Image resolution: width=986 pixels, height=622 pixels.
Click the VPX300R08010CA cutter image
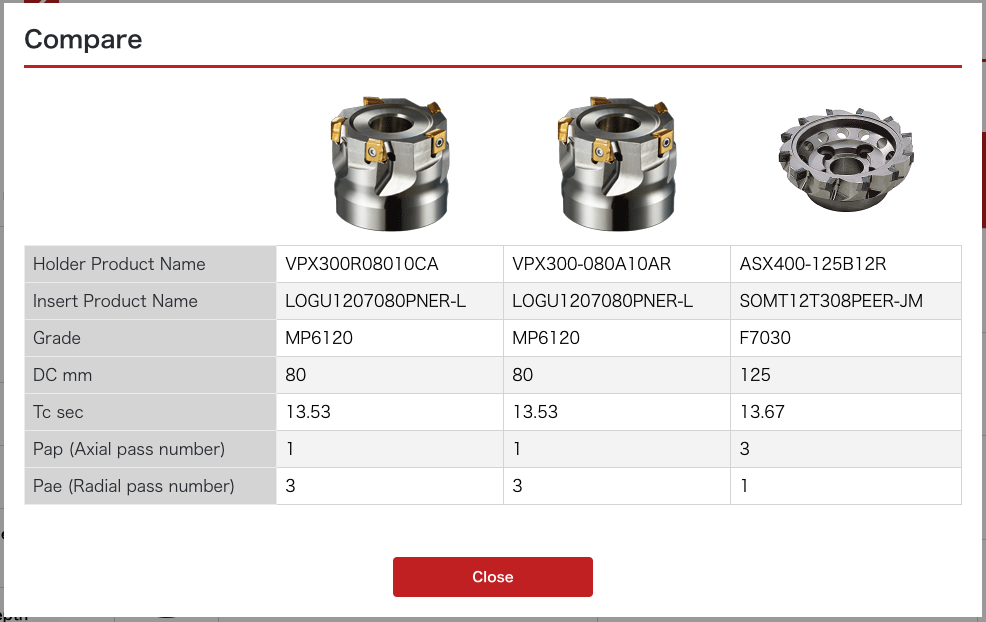click(x=390, y=164)
